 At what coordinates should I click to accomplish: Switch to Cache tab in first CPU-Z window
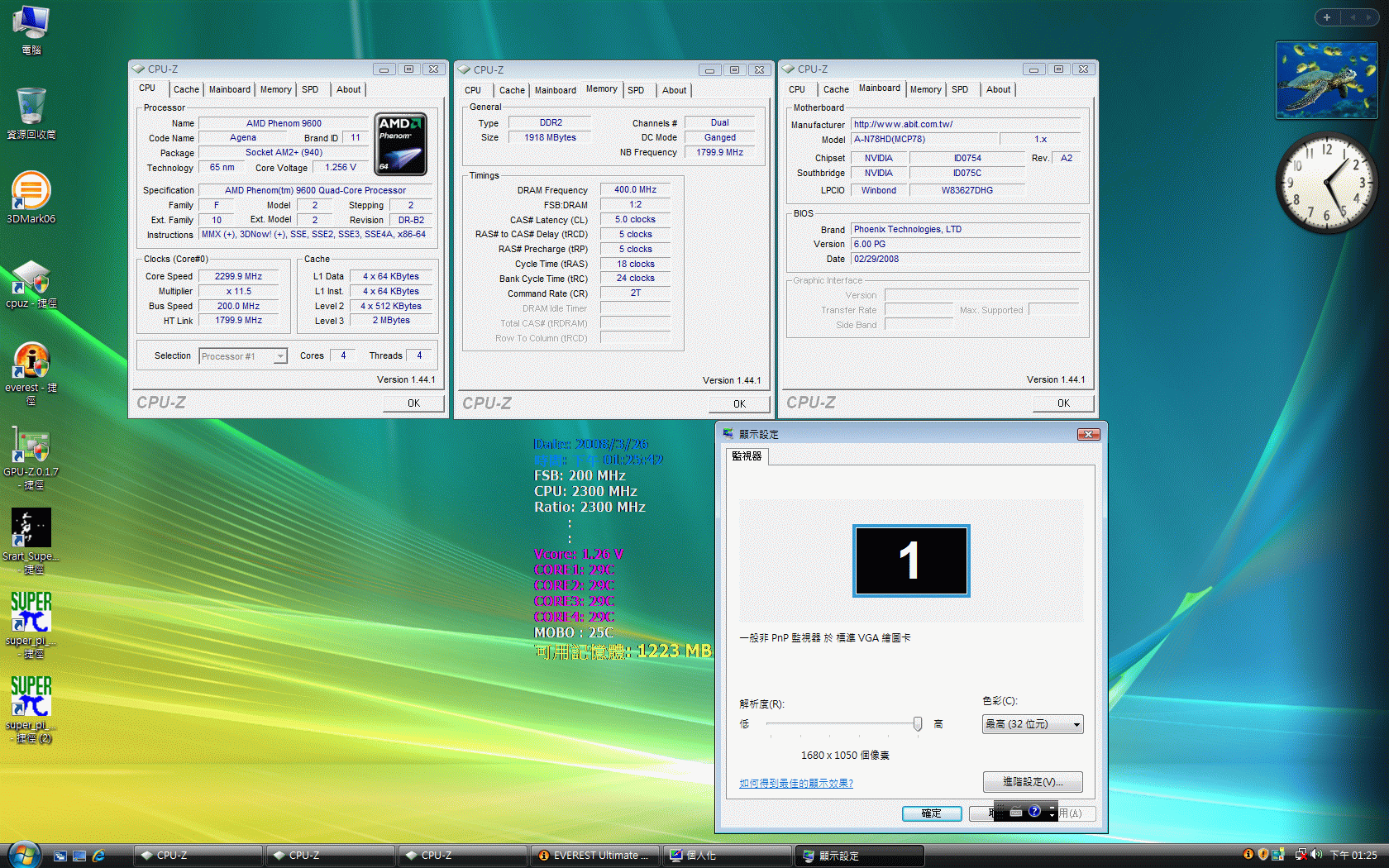186,89
